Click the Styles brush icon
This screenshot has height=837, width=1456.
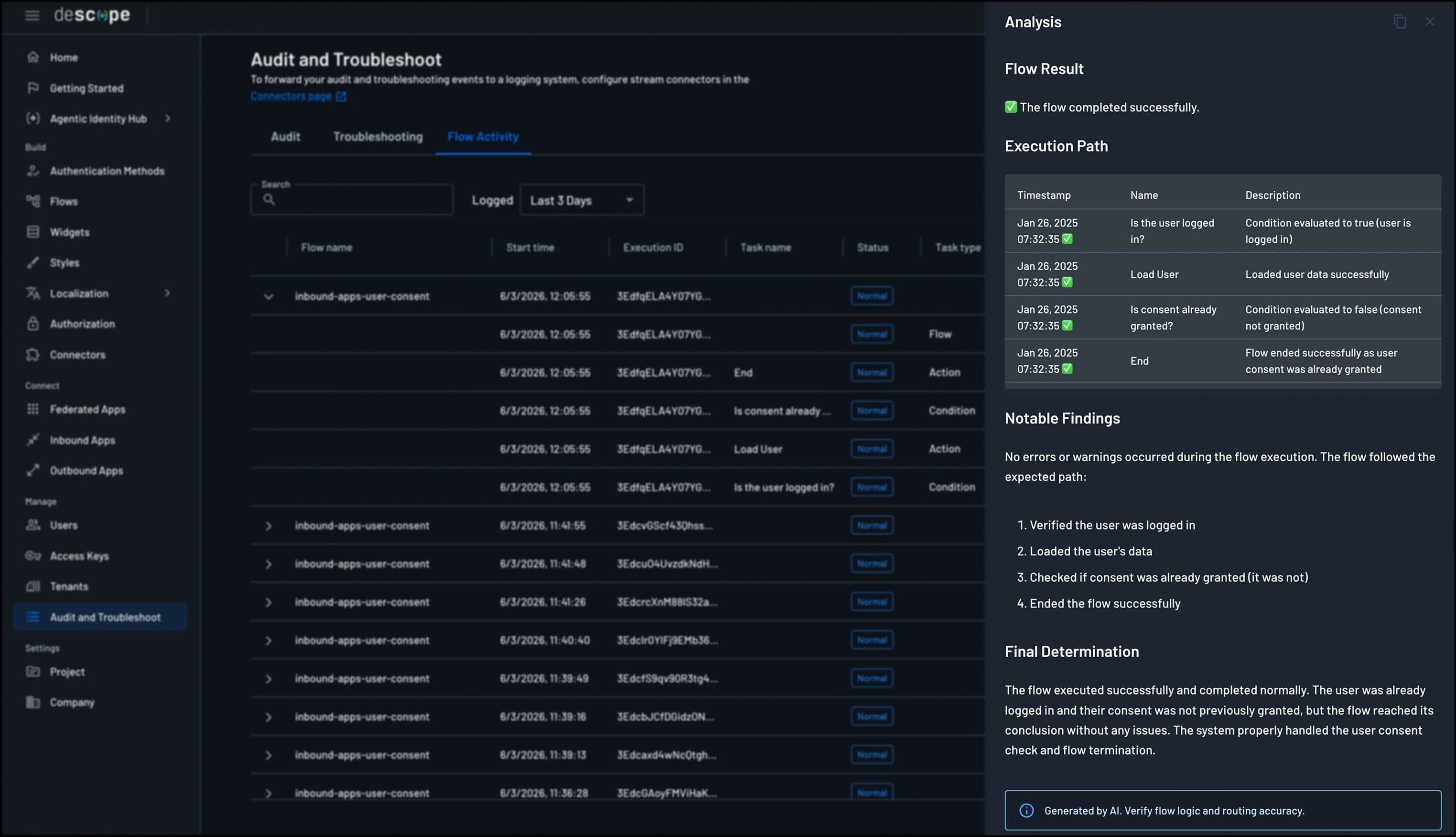pos(33,263)
